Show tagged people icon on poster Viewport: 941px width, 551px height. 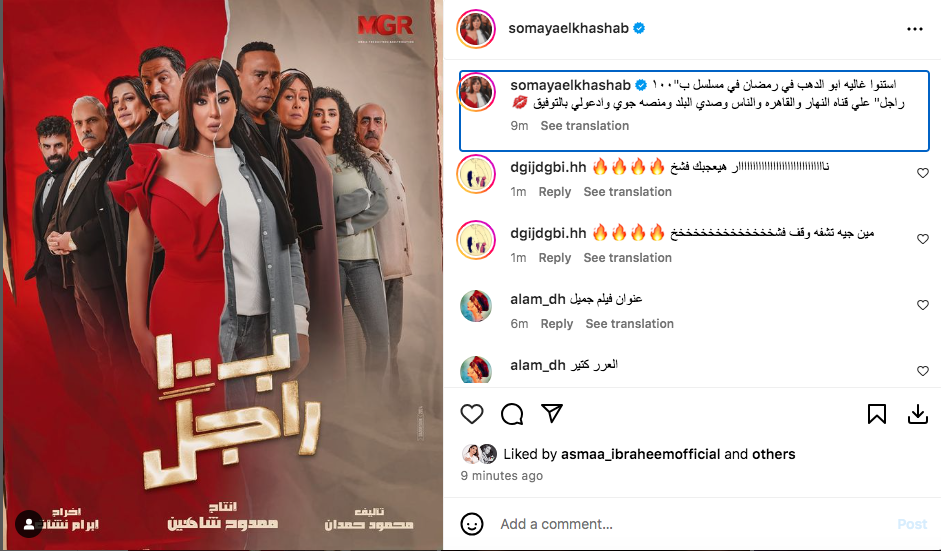pos(28,524)
